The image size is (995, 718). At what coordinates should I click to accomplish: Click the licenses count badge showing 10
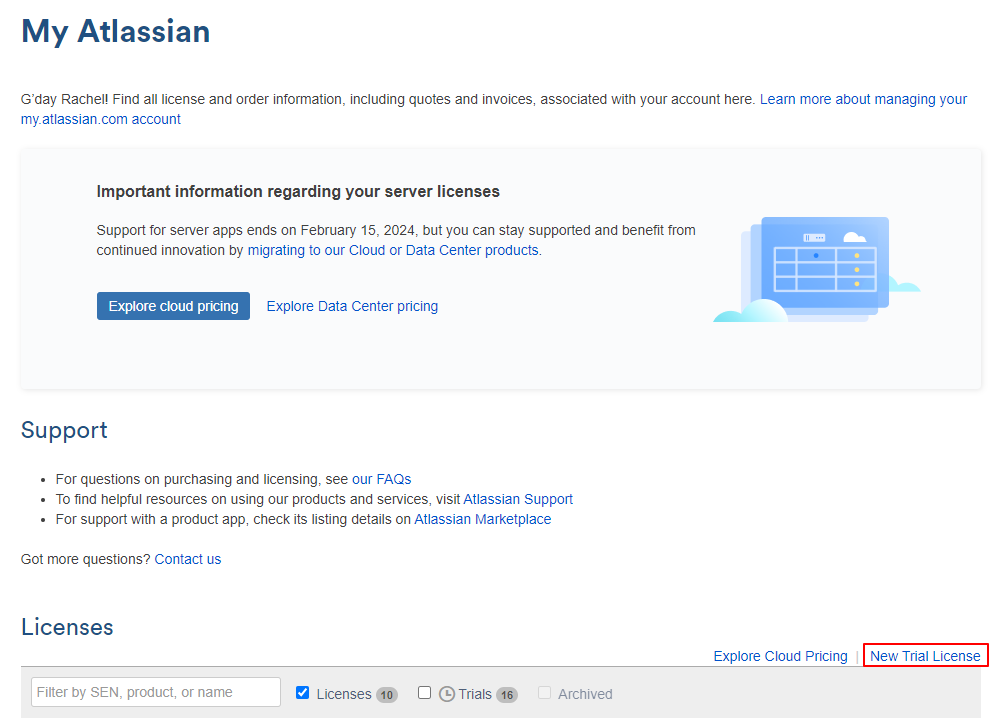tap(386, 695)
